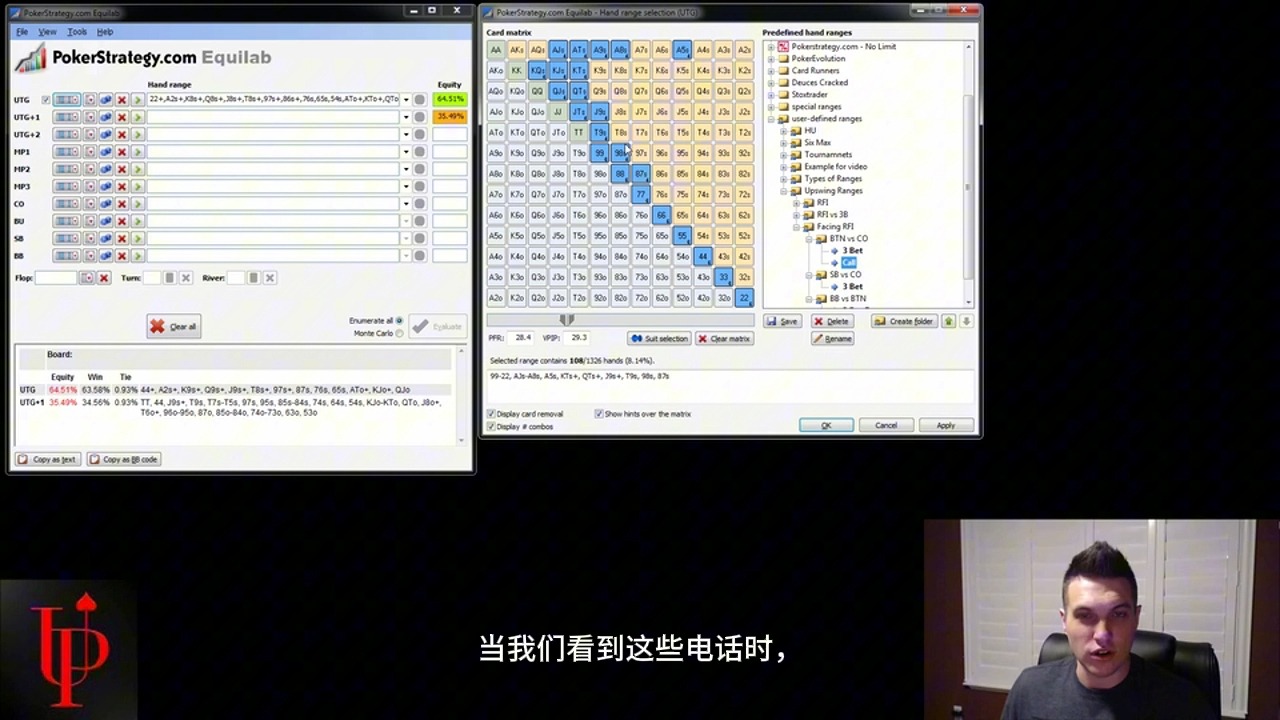Open the Help menu
This screenshot has height=720, width=1280.
pyautogui.click(x=105, y=32)
